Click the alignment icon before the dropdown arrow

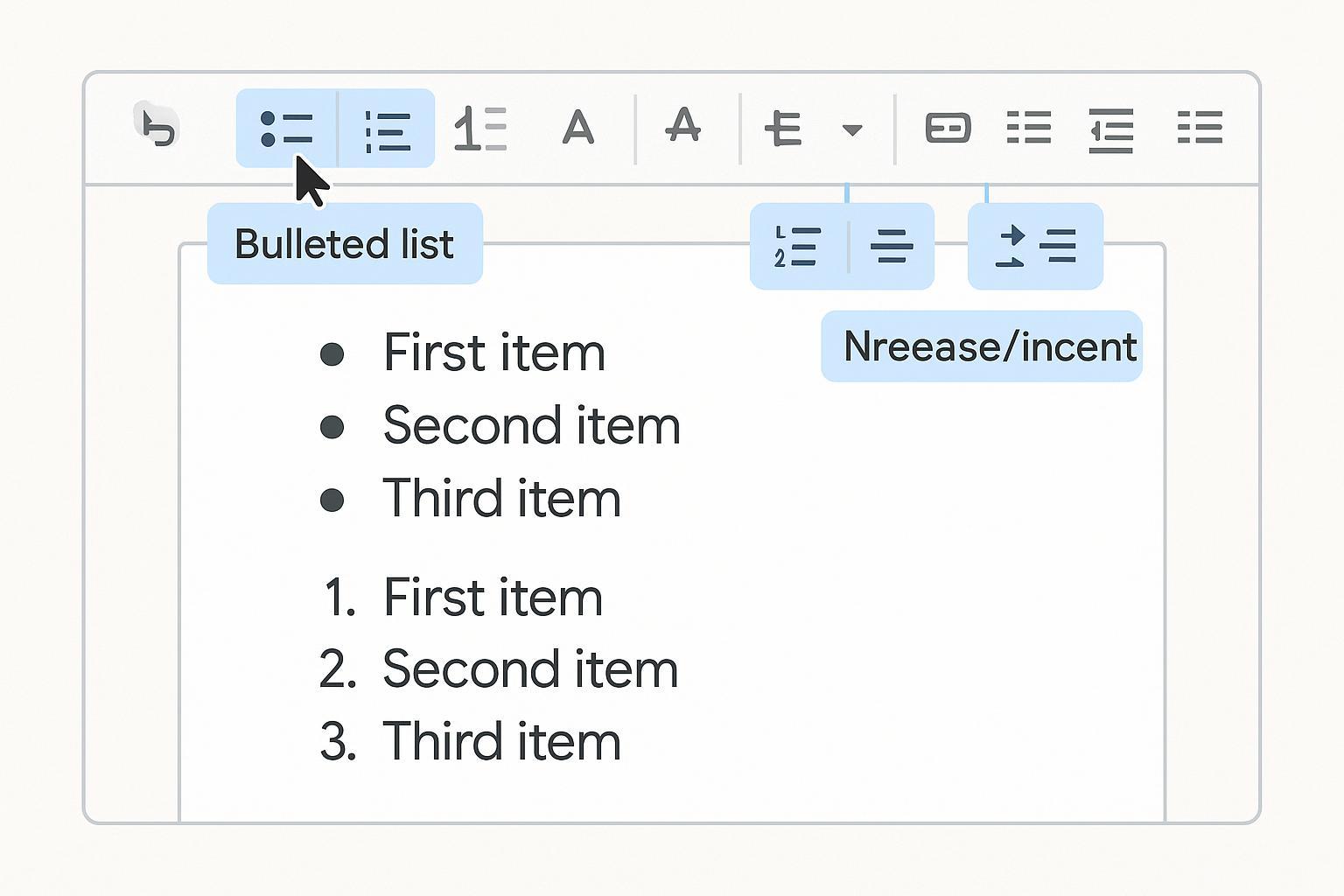click(783, 129)
